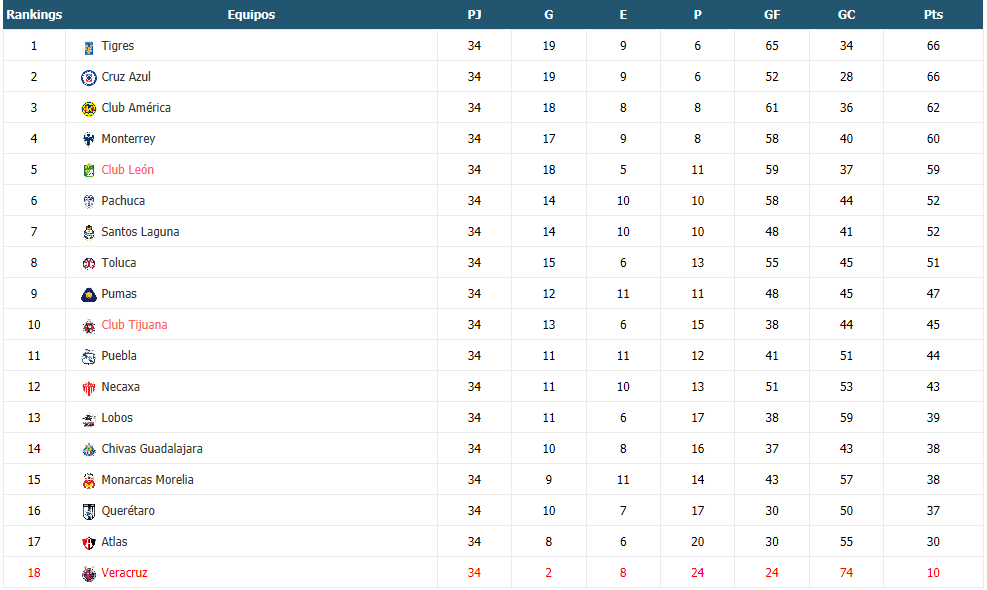
Task: Click the Equipos column header
Action: point(251,14)
